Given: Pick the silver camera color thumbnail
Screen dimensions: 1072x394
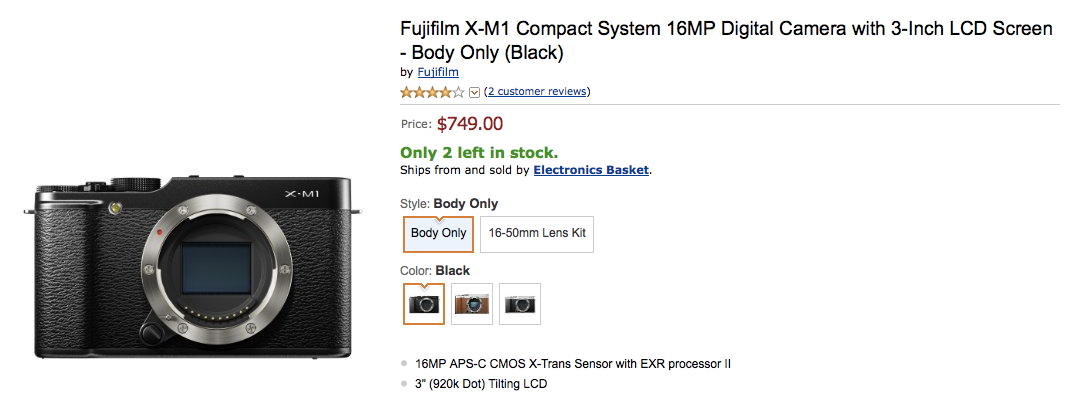Looking at the screenshot, I should pos(520,304).
